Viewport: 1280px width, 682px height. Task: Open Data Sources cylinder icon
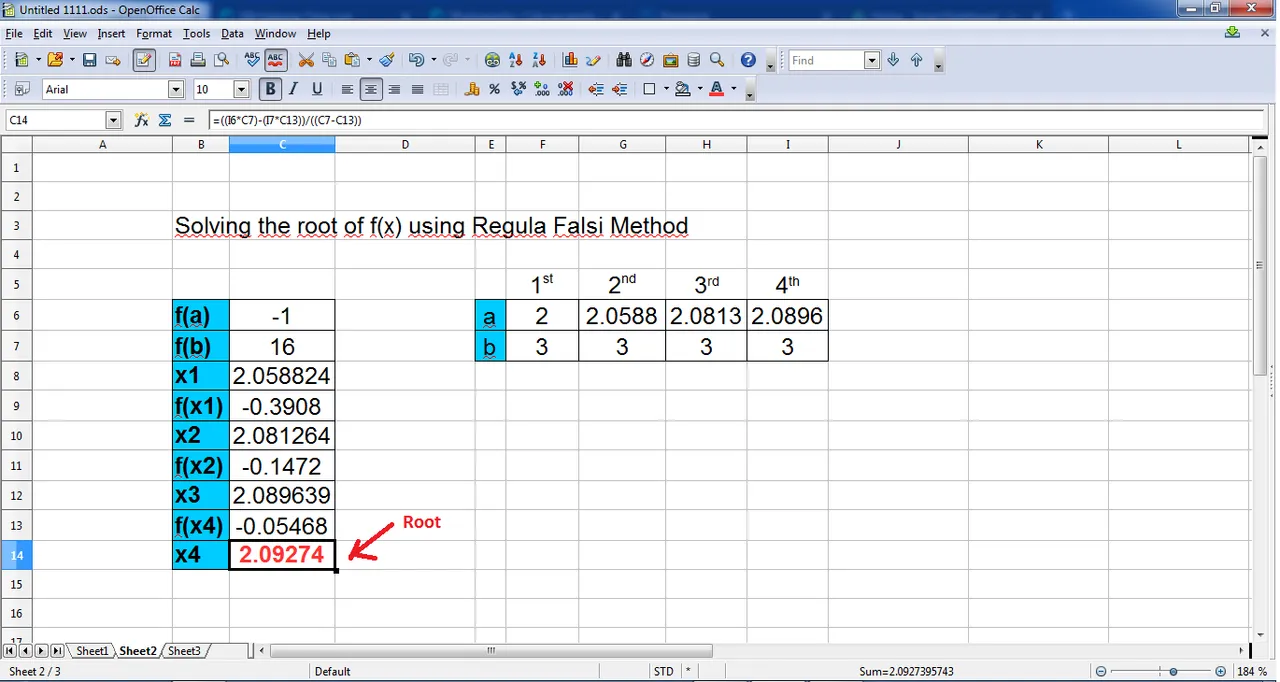(694, 61)
